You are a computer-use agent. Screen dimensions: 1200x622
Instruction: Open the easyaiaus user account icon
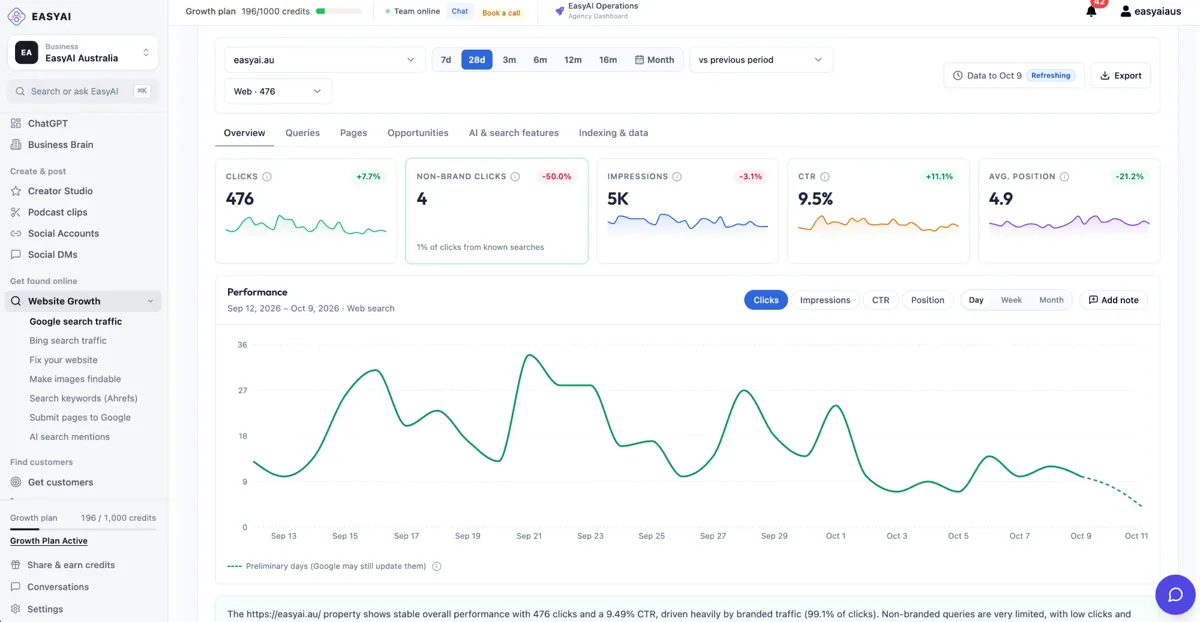coord(1126,11)
